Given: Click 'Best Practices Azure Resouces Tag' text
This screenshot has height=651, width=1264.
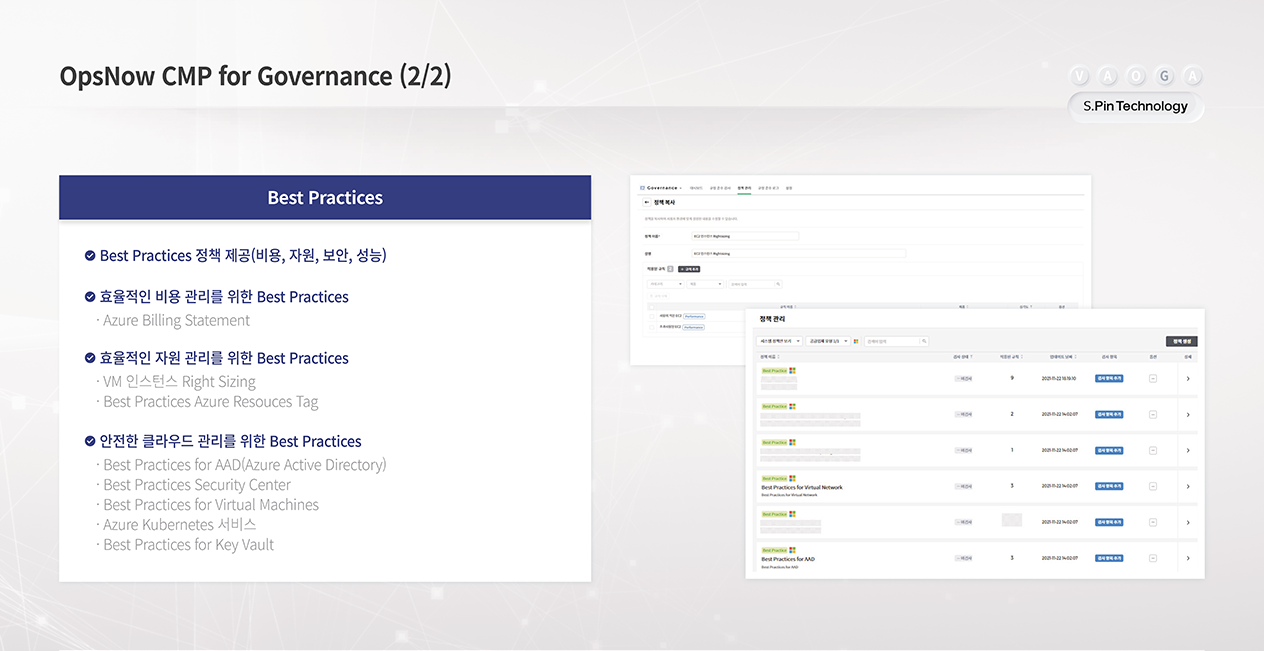Looking at the screenshot, I should 210,401.
